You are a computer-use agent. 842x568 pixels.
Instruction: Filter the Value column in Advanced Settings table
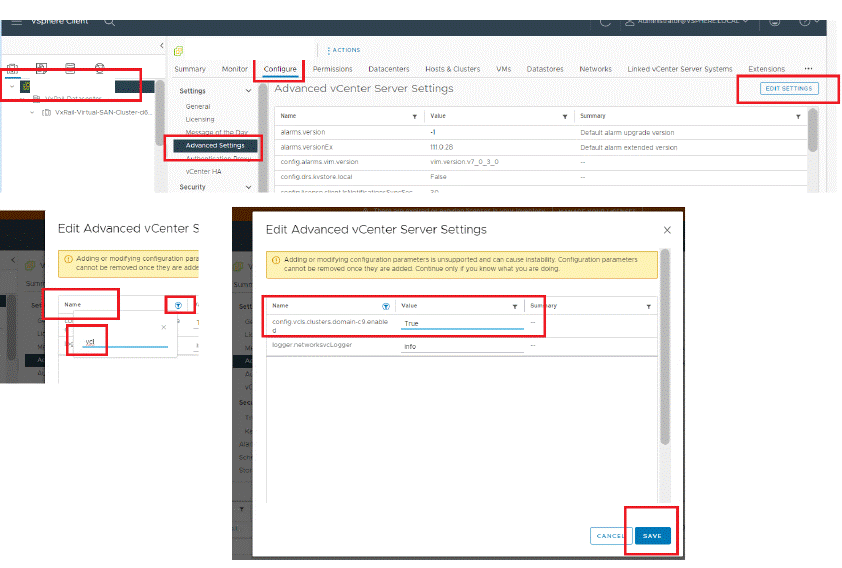tap(565, 116)
